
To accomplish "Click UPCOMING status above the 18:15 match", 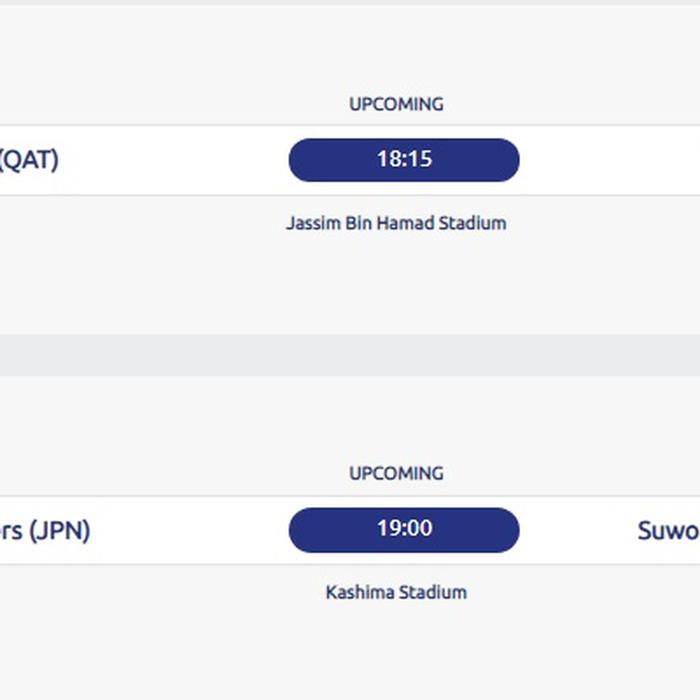I will (396, 104).
